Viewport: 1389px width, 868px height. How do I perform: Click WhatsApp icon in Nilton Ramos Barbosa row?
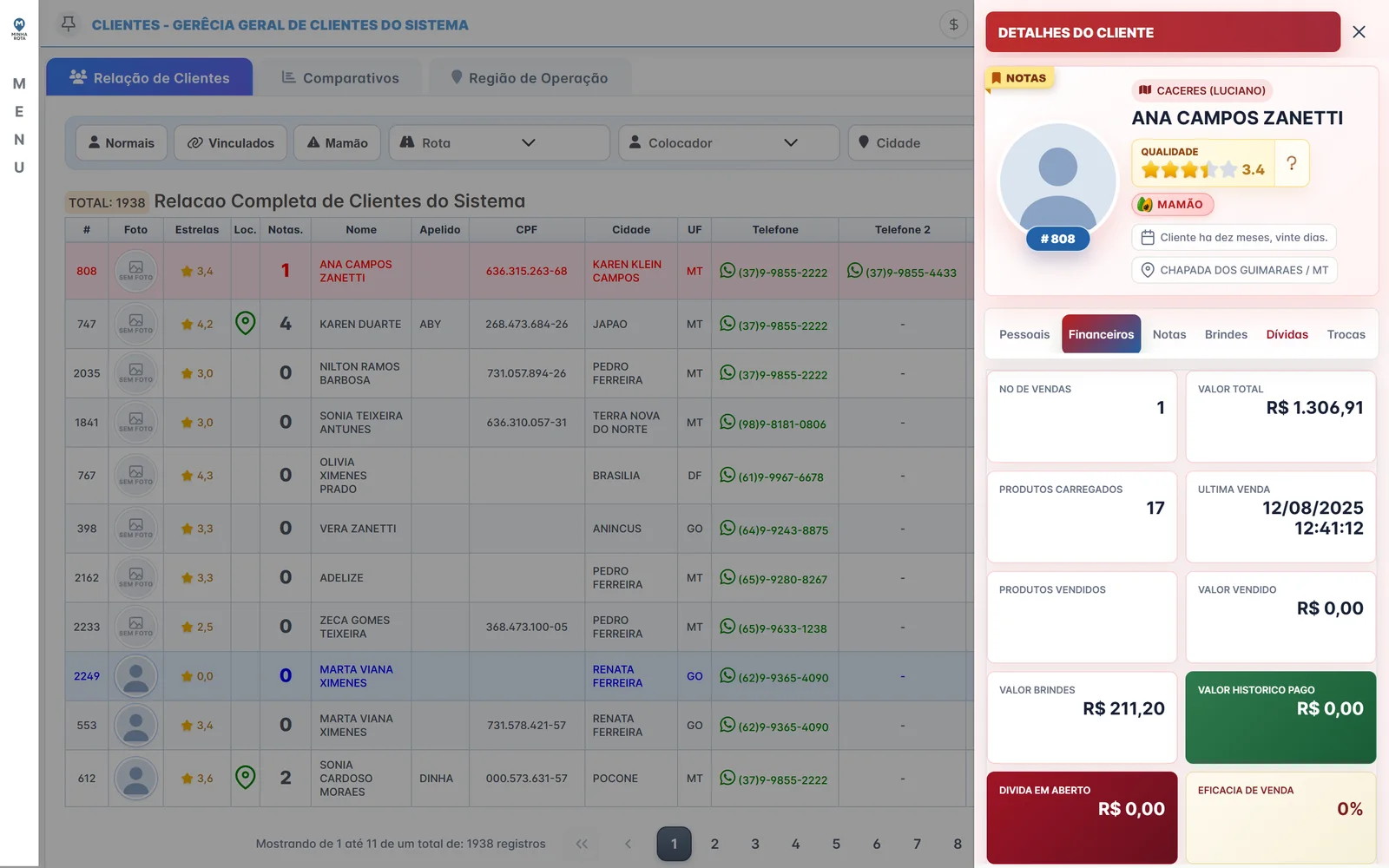tap(727, 373)
